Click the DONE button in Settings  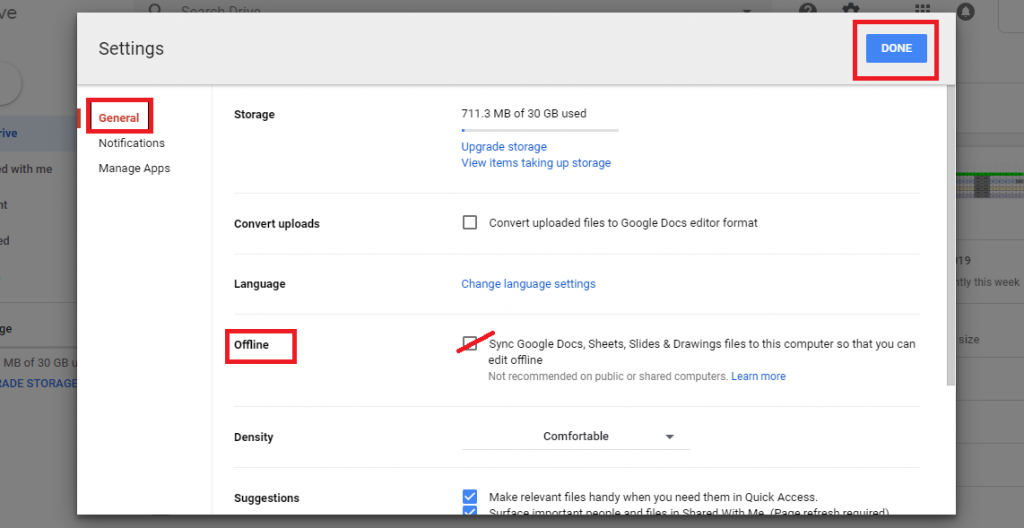[x=896, y=48]
